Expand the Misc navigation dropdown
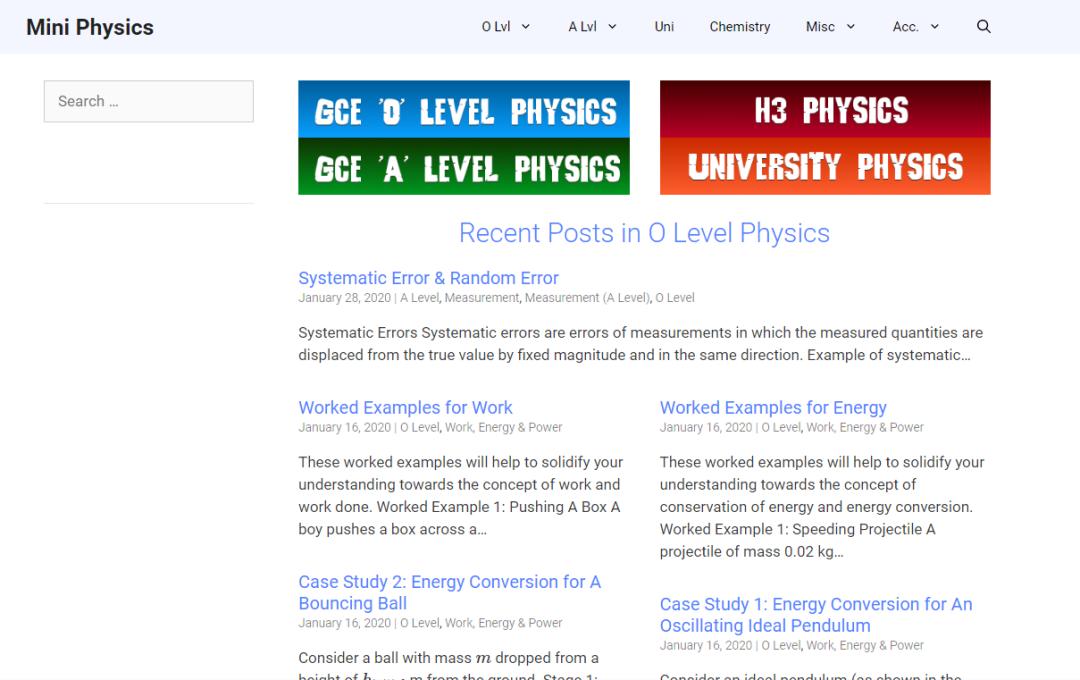1080x680 pixels. click(x=829, y=27)
